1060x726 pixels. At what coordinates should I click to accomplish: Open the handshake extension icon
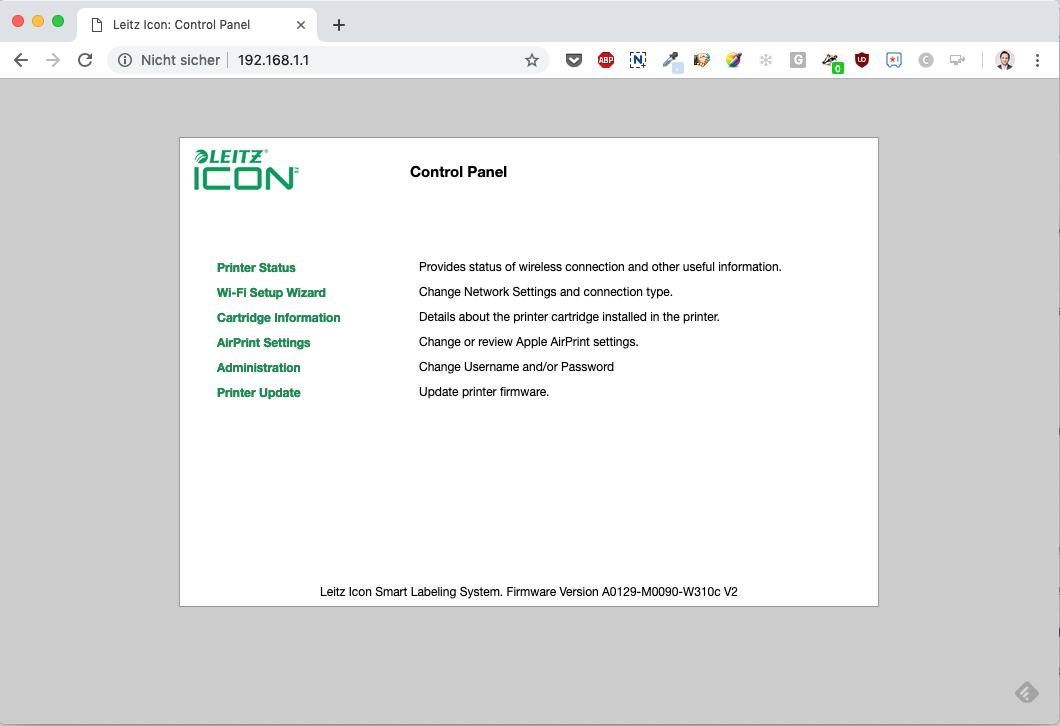coord(702,60)
